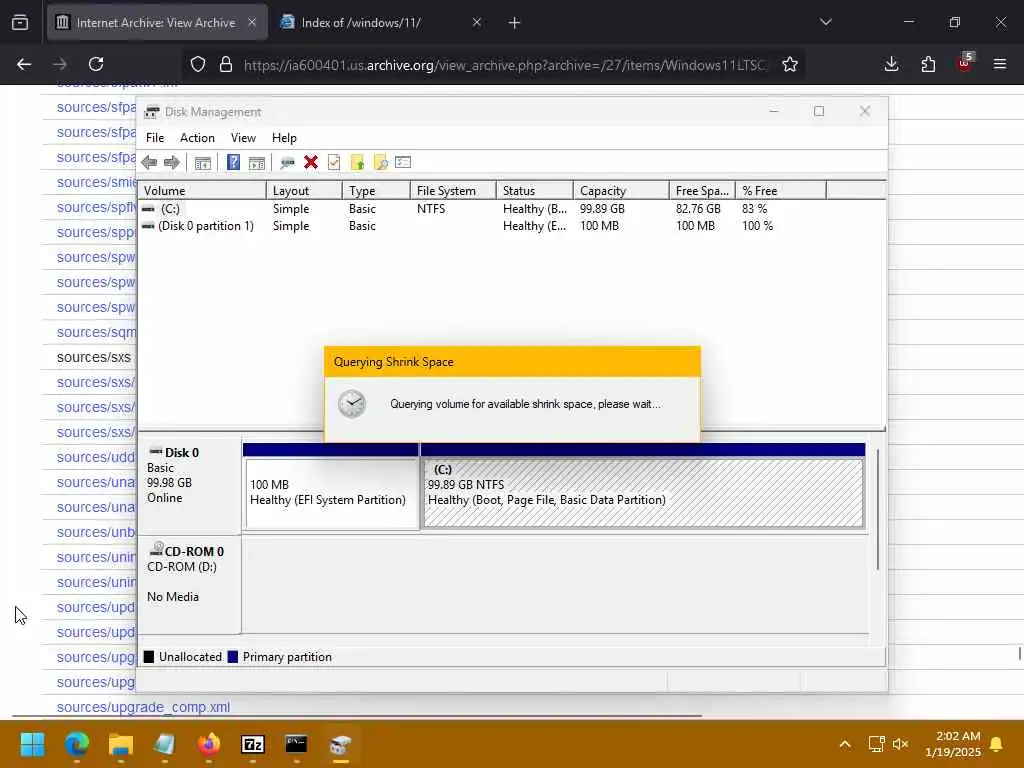Sort by the % Free column header
The width and height of the screenshot is (1024, 768).
[x=780, y=191]
